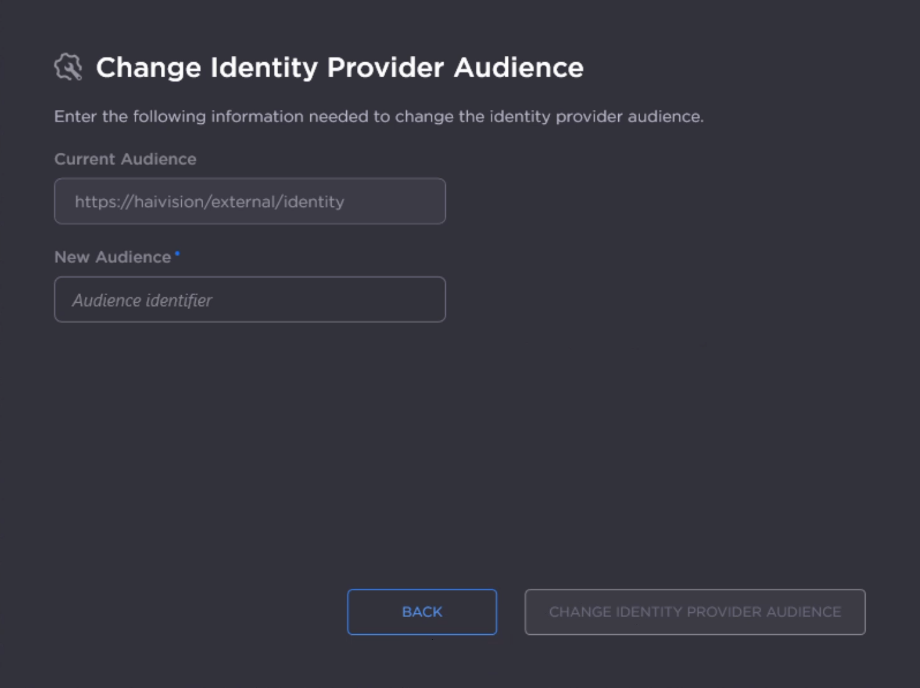This screenshot has width=920, height=688.
Task: Click the blue required asterisk marker
Action: pyautogui.click(x=178, y=255)
